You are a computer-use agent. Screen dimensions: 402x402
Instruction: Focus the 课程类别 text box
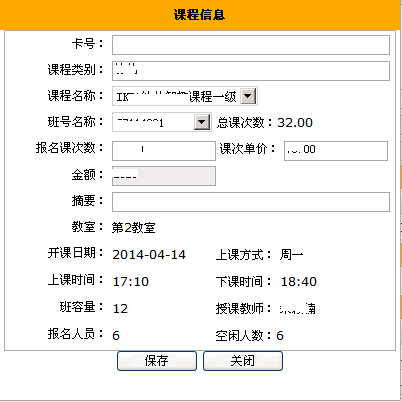tap(251, 71)
